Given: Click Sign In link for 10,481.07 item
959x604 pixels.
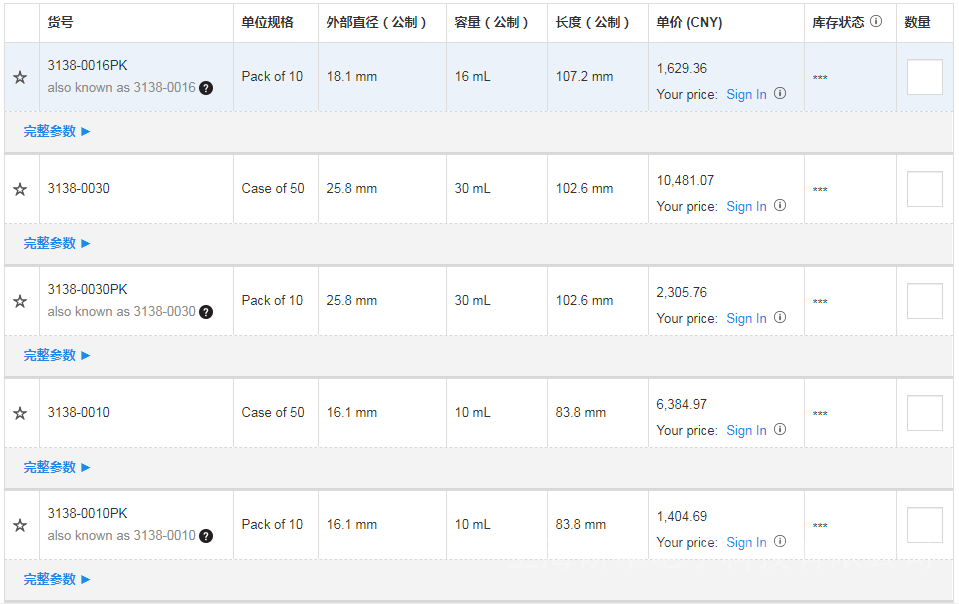Looking at the screenshot, I should pos(746,207).
